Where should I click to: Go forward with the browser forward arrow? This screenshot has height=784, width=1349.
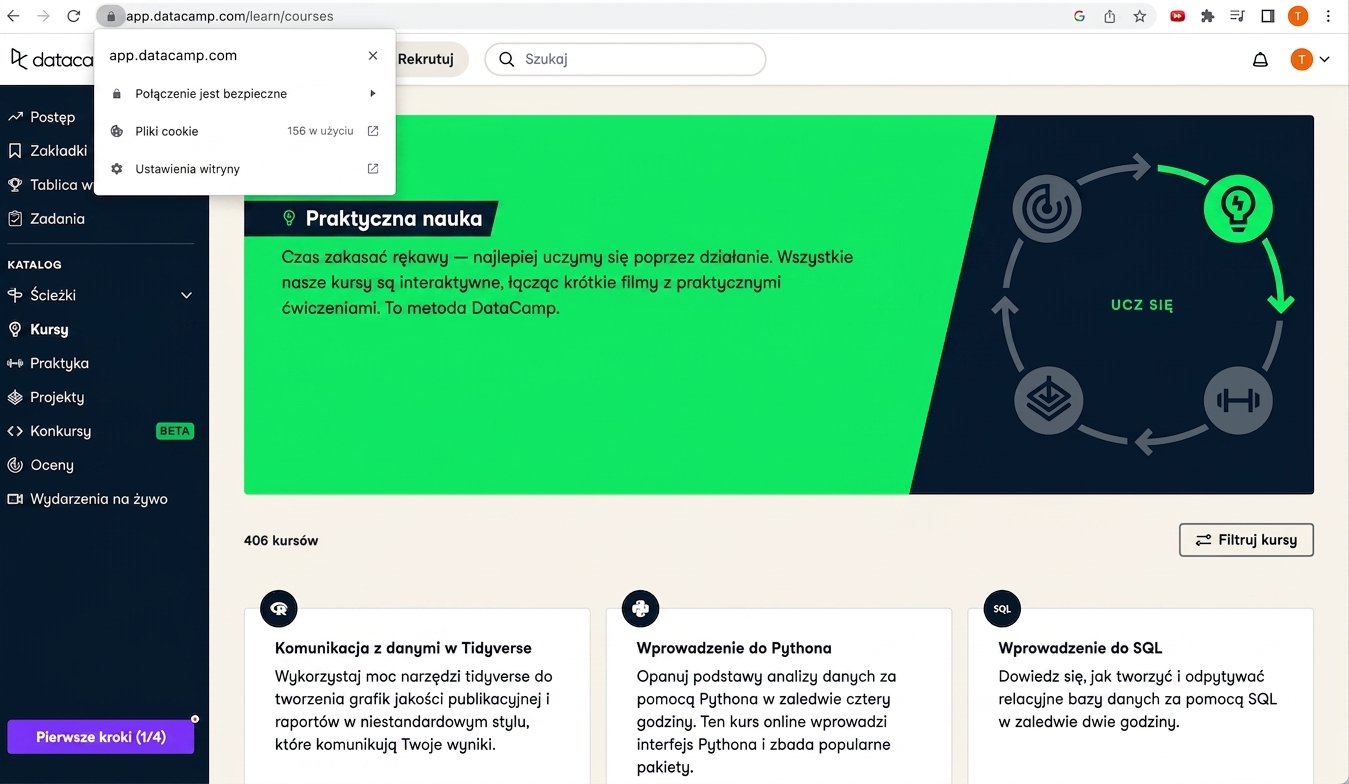pyautogui.click(x=43, y=16)
